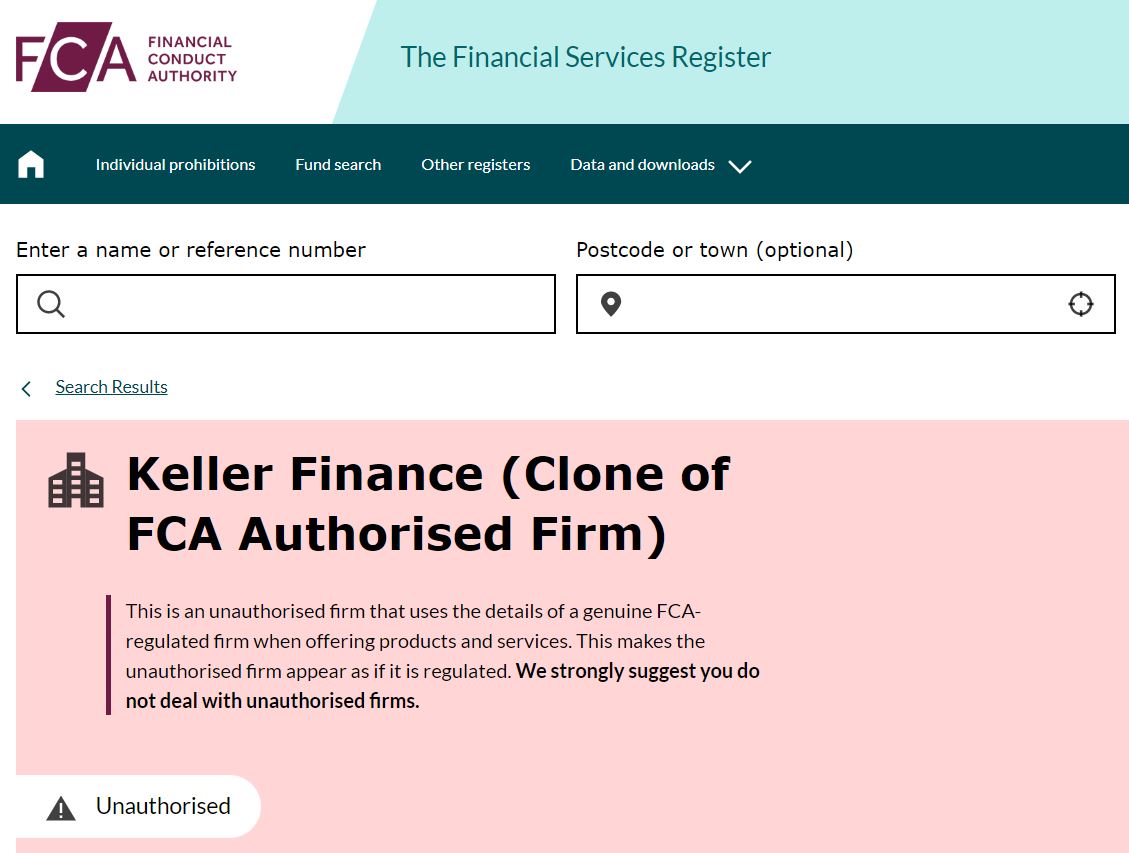Use current location crosshair icon
The width and height of the screenshot is (1129, 853).
[x=1081, y=304]
